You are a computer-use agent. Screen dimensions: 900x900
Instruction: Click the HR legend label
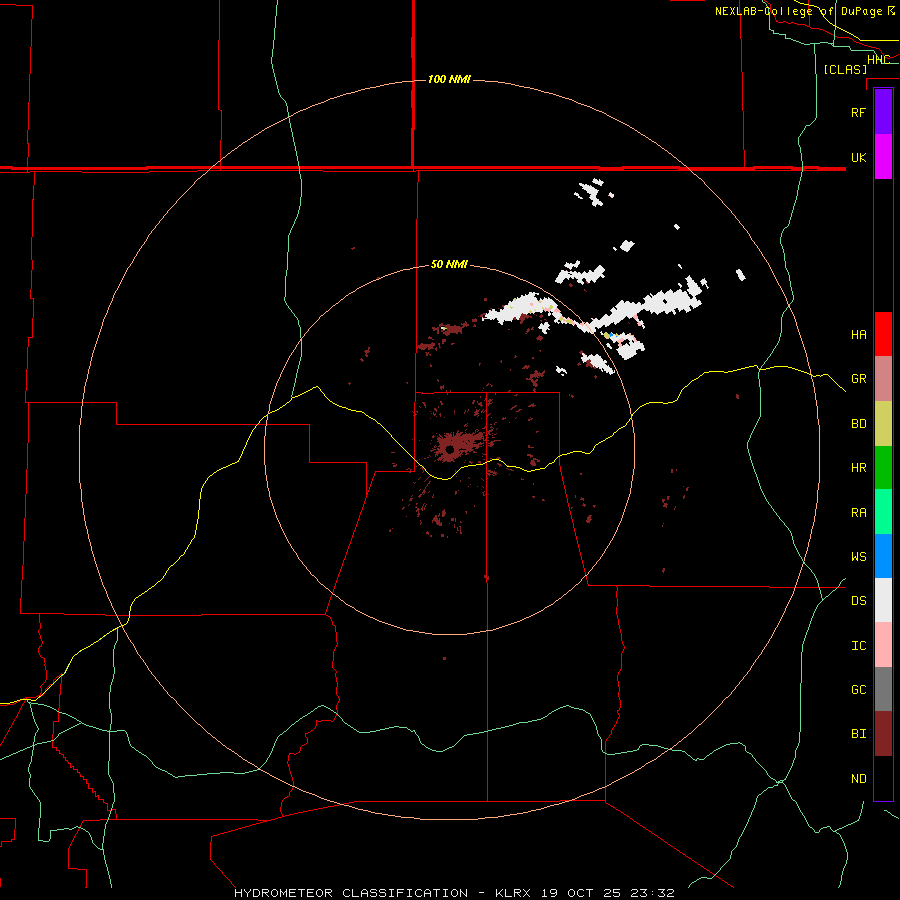pyautogui.click(x=858, y=468)
